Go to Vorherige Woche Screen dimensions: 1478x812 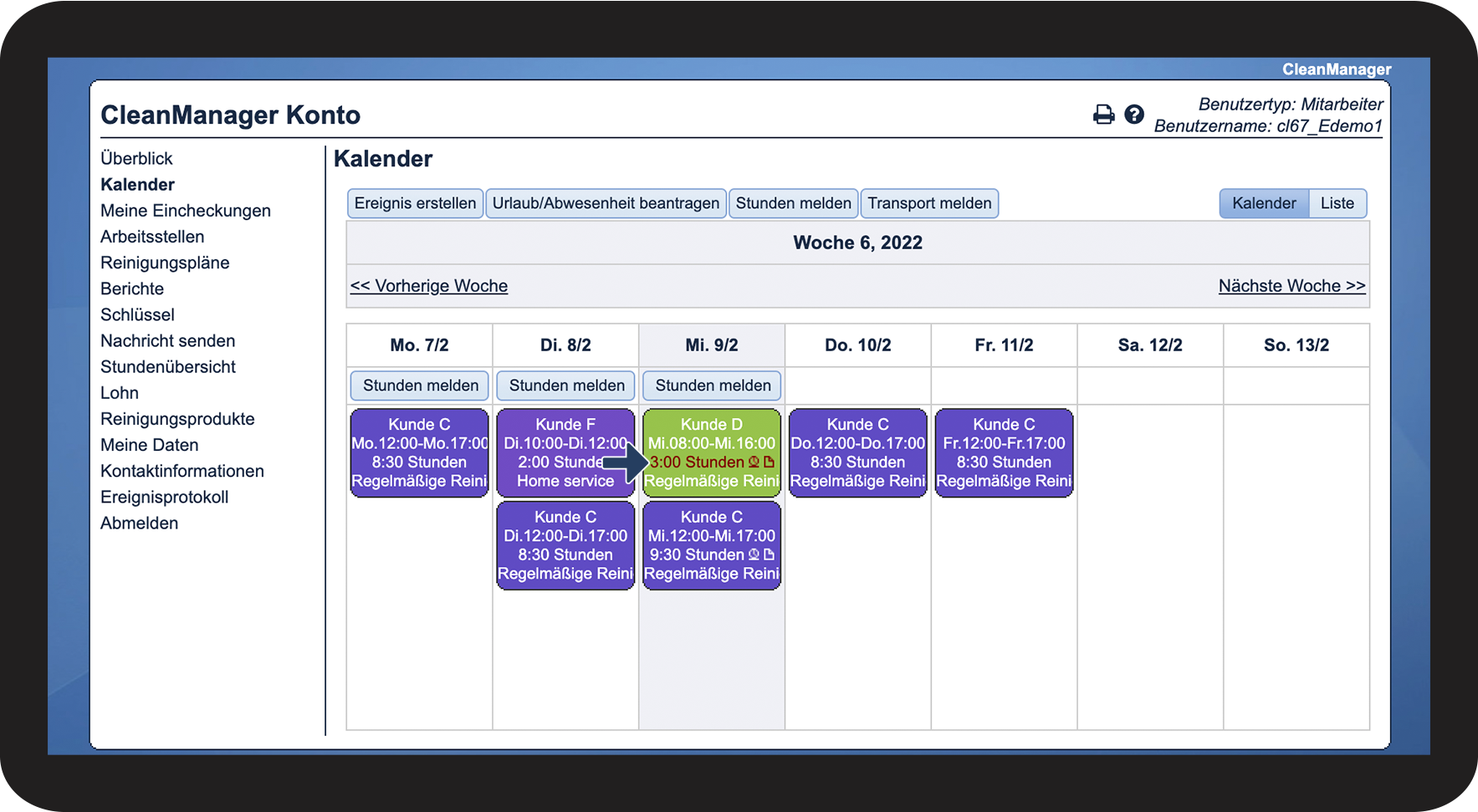pyautogui.click(x=429, y=286)
